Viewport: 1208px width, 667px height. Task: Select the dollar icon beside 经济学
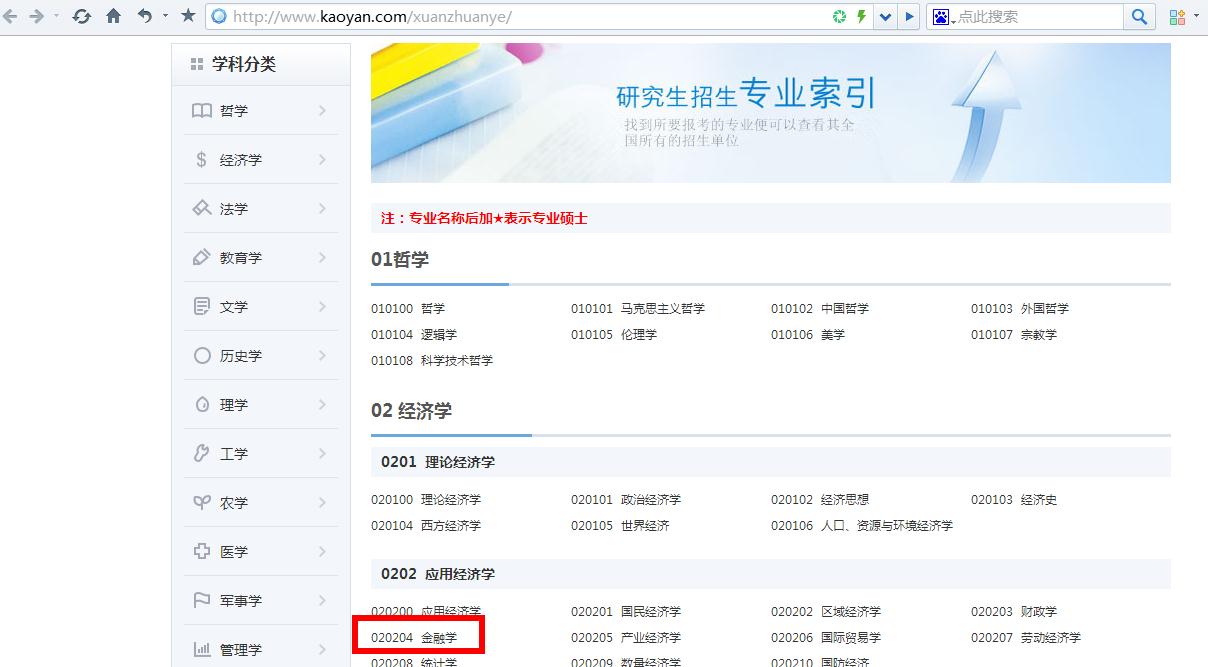click(x=202, y=159)
